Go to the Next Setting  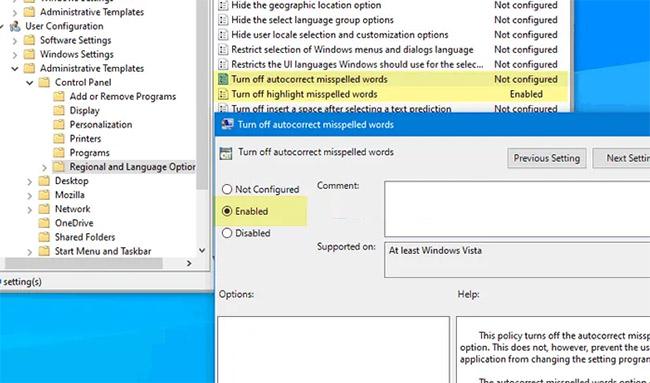(621, 158)
